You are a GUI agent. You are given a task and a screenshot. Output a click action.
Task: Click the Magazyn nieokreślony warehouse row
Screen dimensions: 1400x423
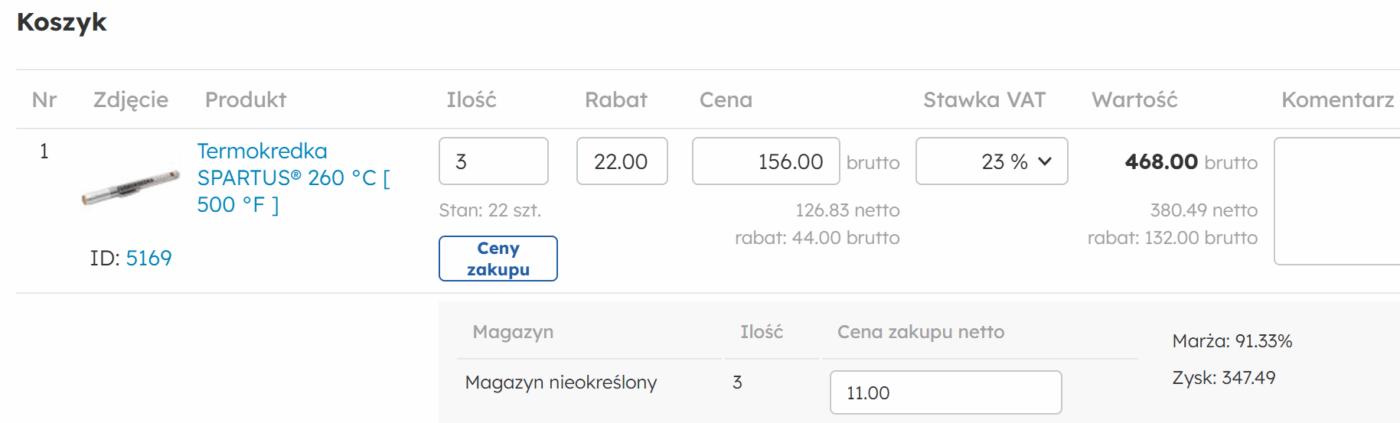[x=561, y=382]
